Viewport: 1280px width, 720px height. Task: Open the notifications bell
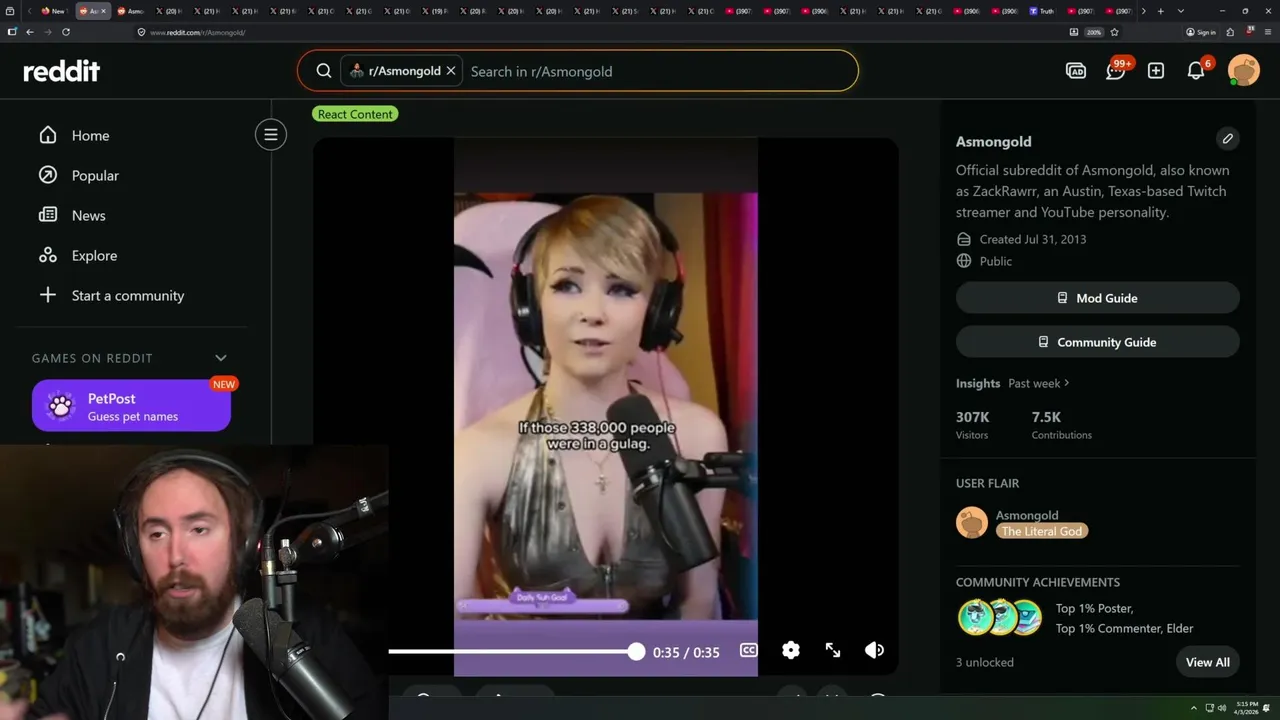click(1196, 71)
